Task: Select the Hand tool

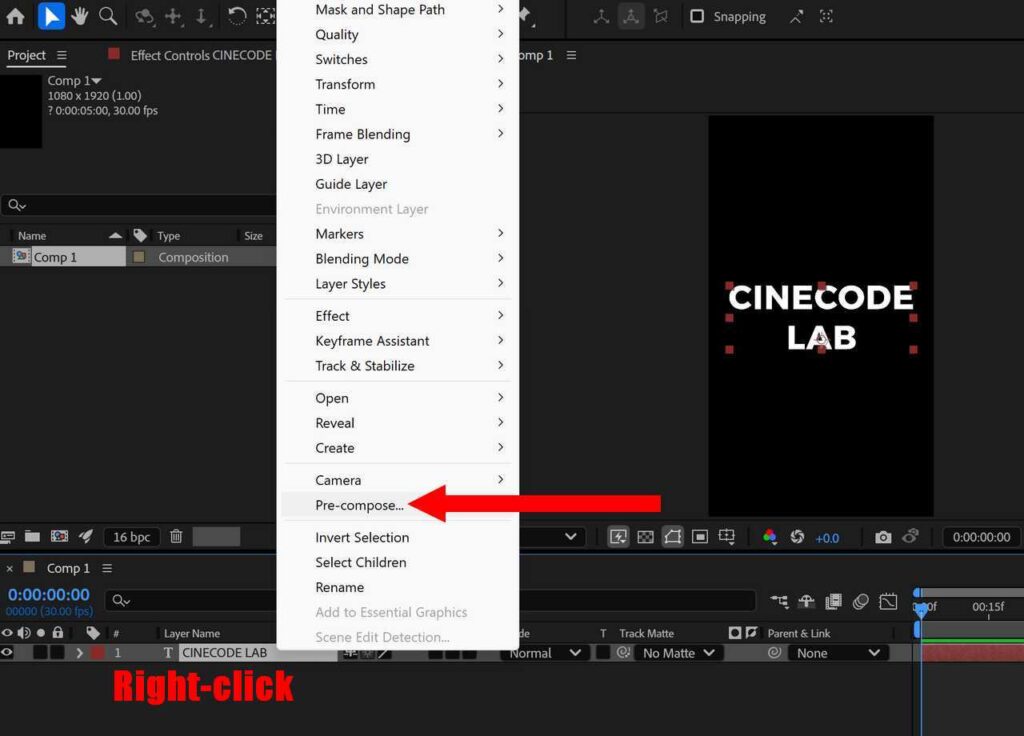Action: (x=80, y=16)
